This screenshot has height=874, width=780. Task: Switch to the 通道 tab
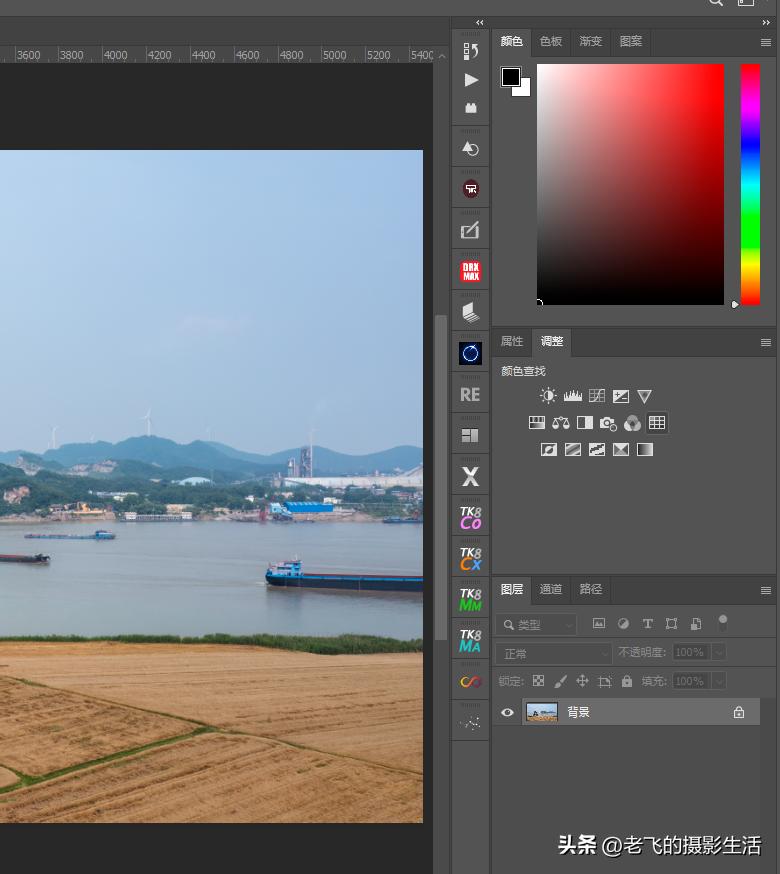pyautogui.click(x=551, y=589)
